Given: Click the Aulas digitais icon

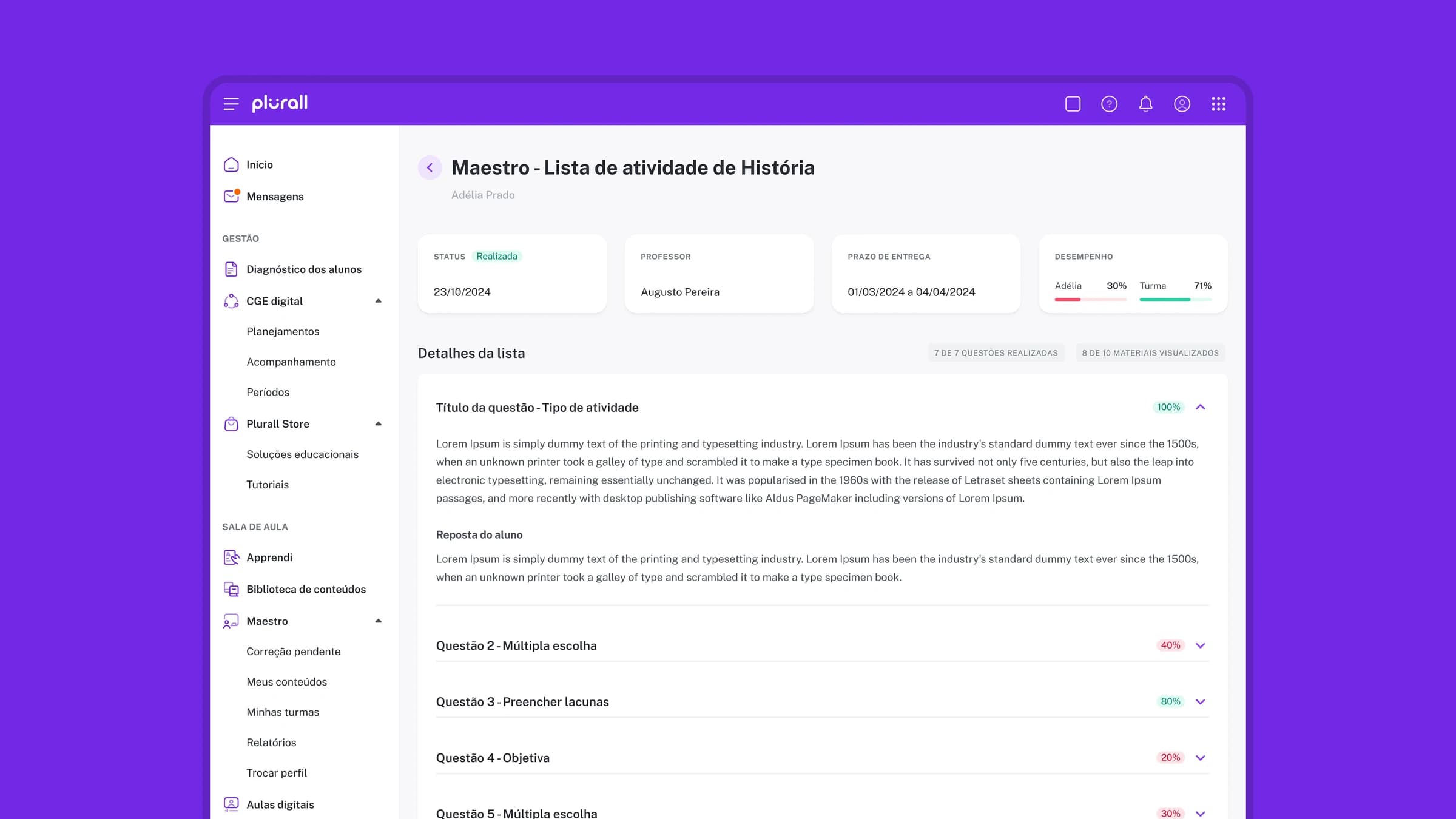Looking at the screenshot, I should 231,804.
